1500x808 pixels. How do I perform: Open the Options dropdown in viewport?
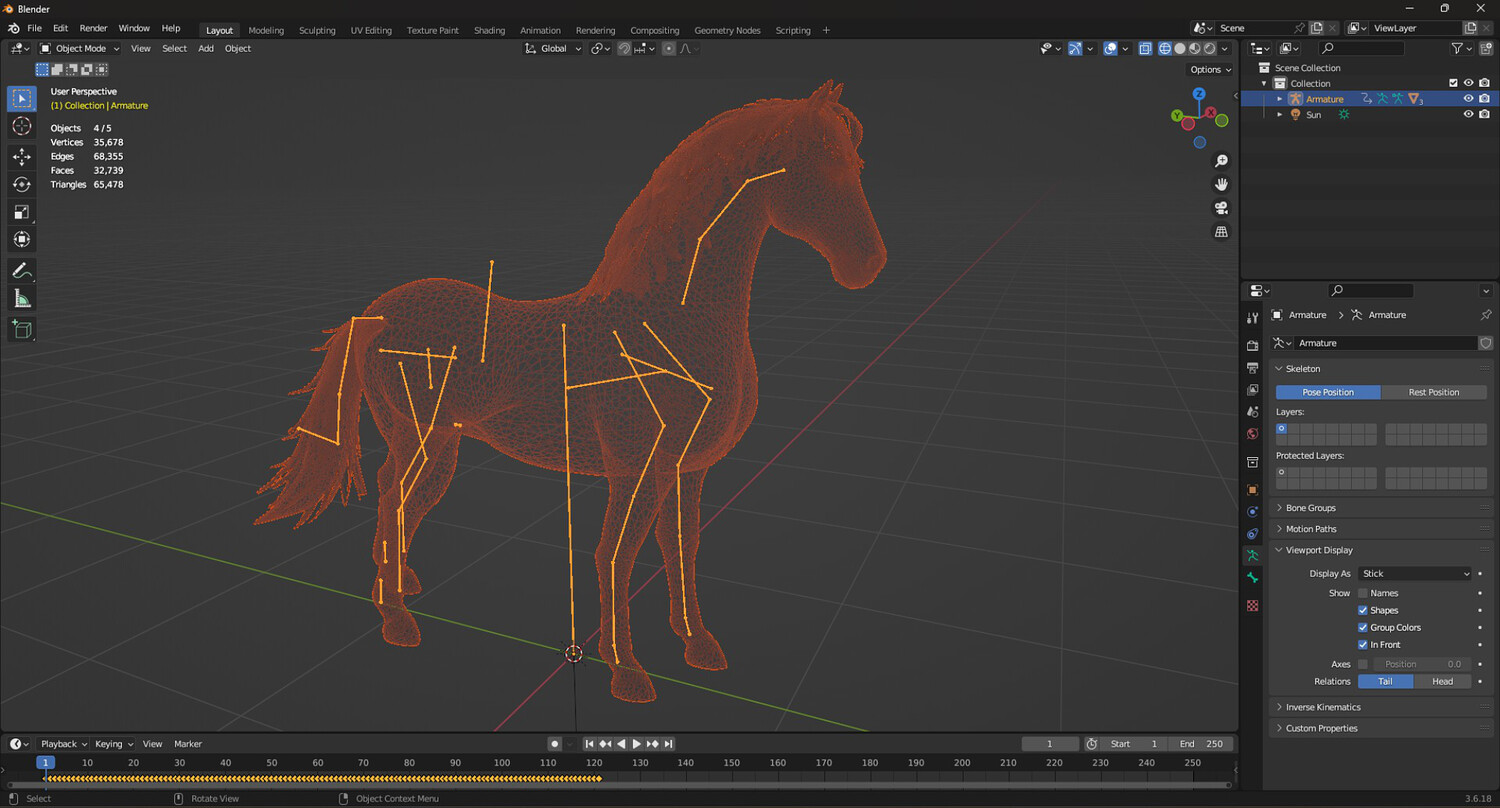tap(1209, 70)
